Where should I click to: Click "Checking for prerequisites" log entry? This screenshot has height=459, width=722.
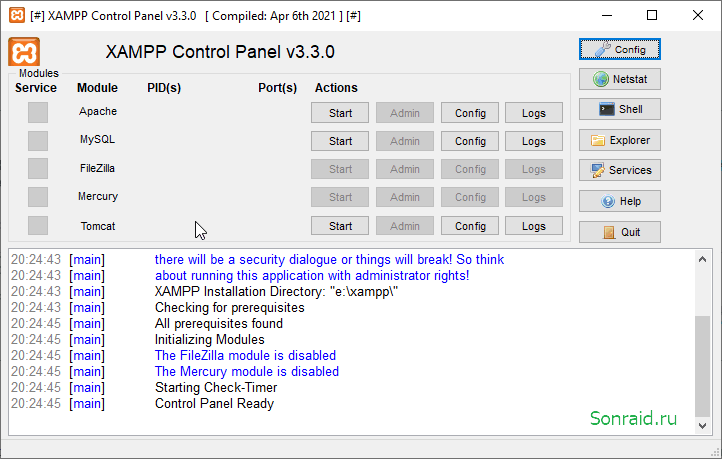point(229,308)
